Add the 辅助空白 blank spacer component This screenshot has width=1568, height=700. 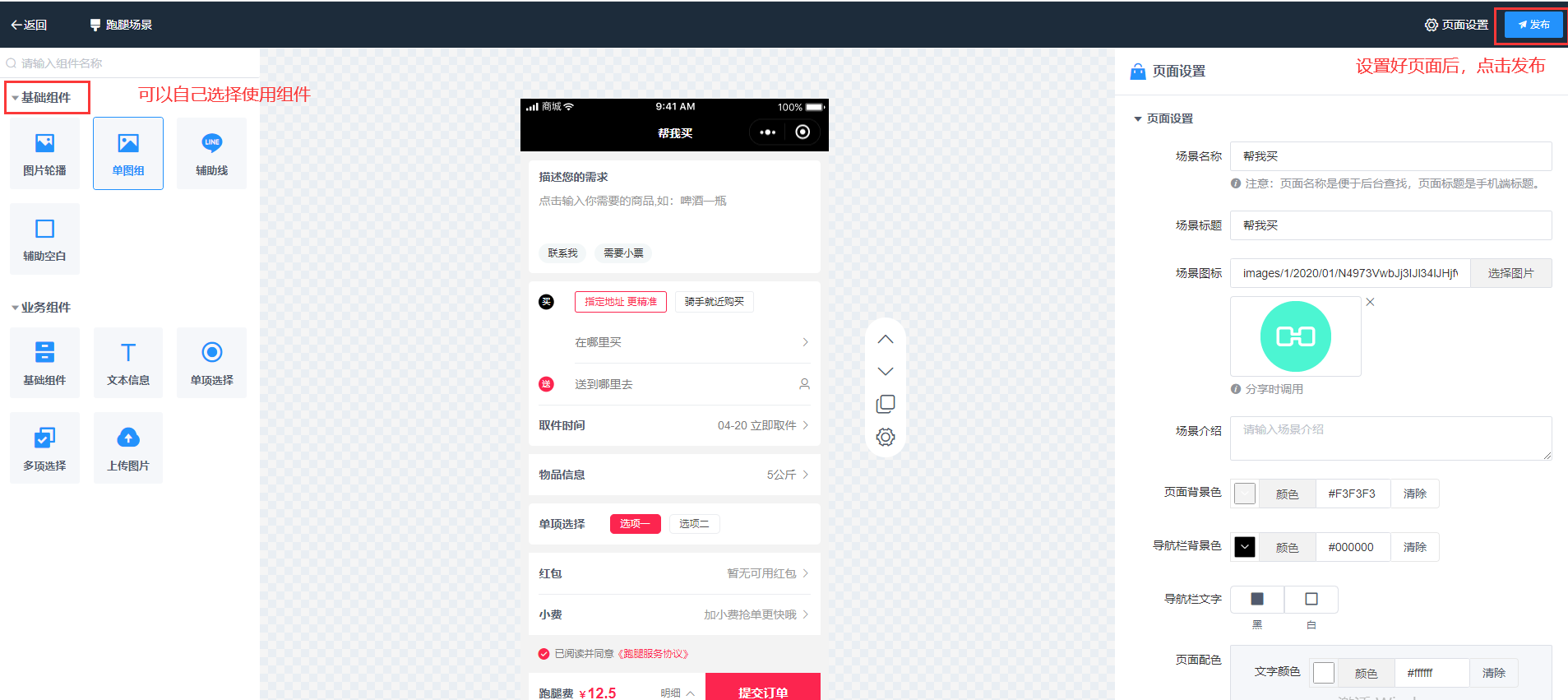pyautogui.click(x=44, y=239)
